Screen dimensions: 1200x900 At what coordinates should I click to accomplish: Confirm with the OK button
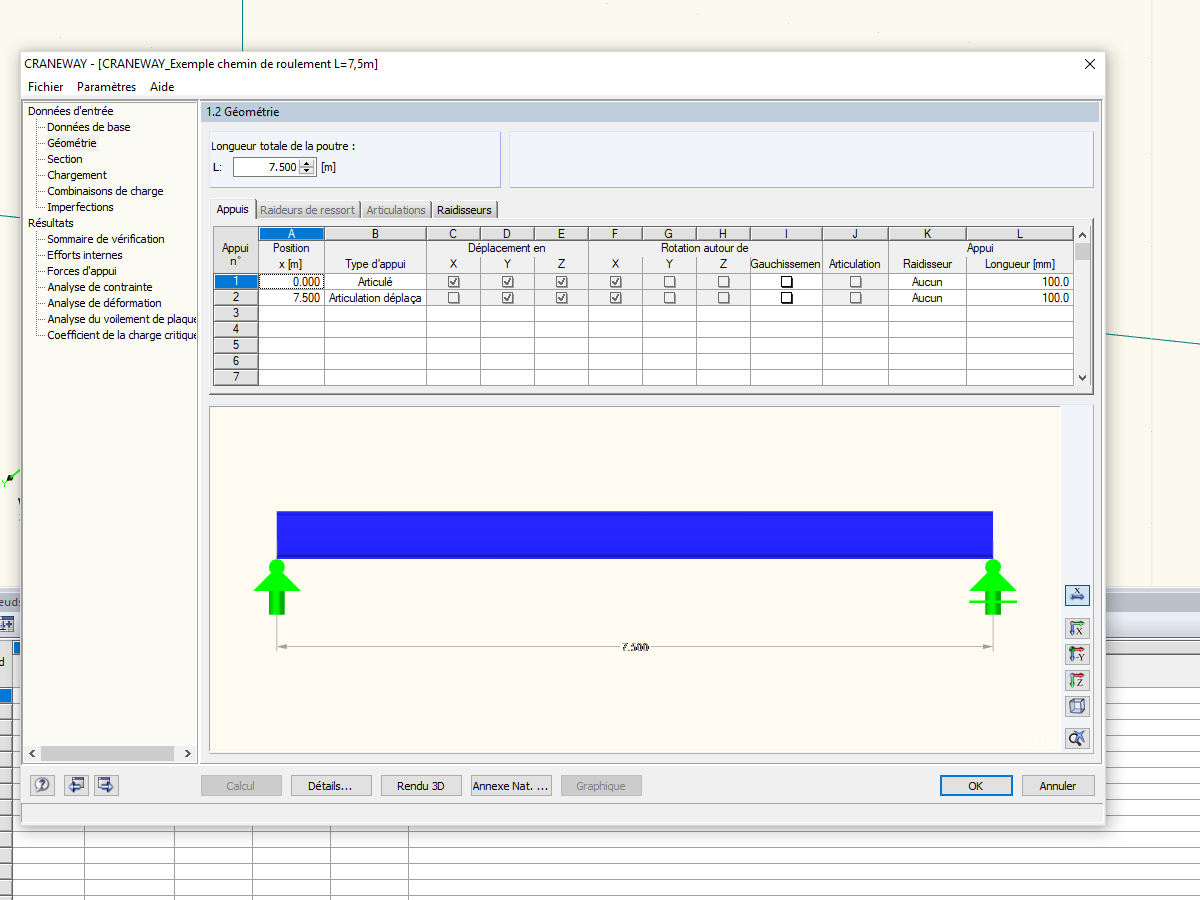[x=976, y=786]
